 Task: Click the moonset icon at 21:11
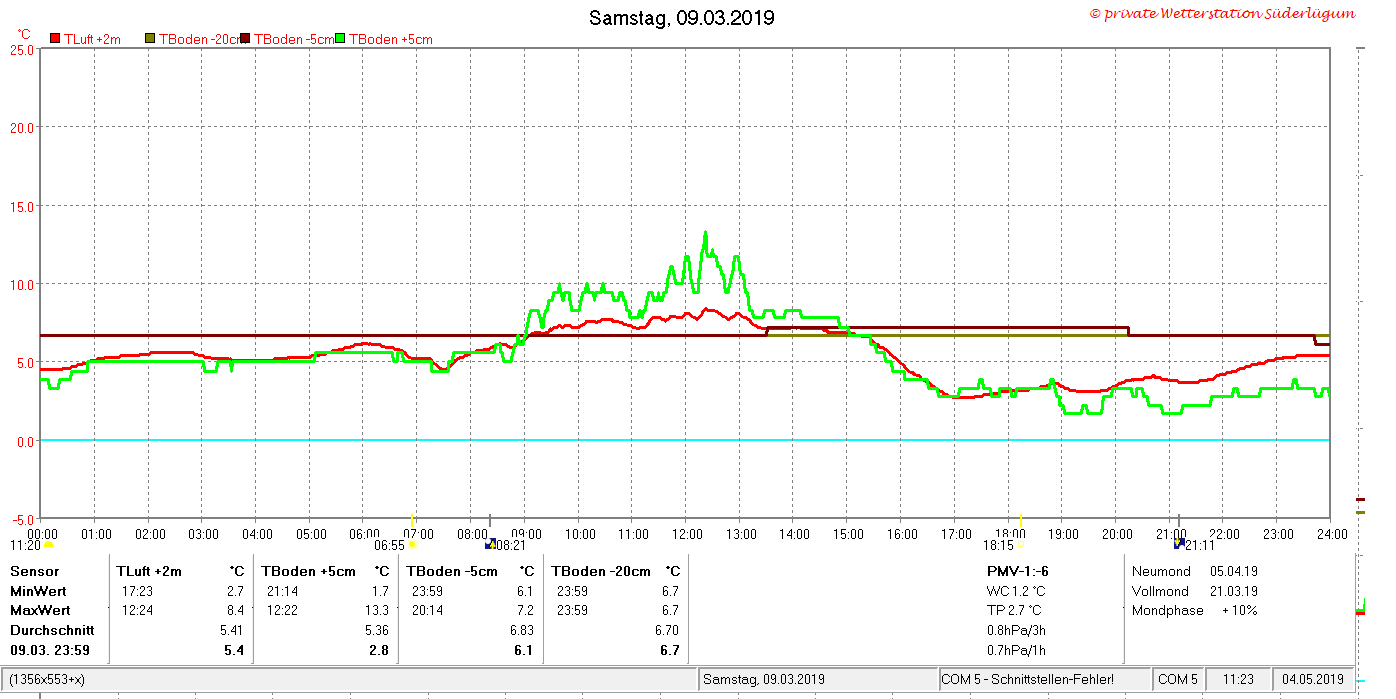(1179, 545)
